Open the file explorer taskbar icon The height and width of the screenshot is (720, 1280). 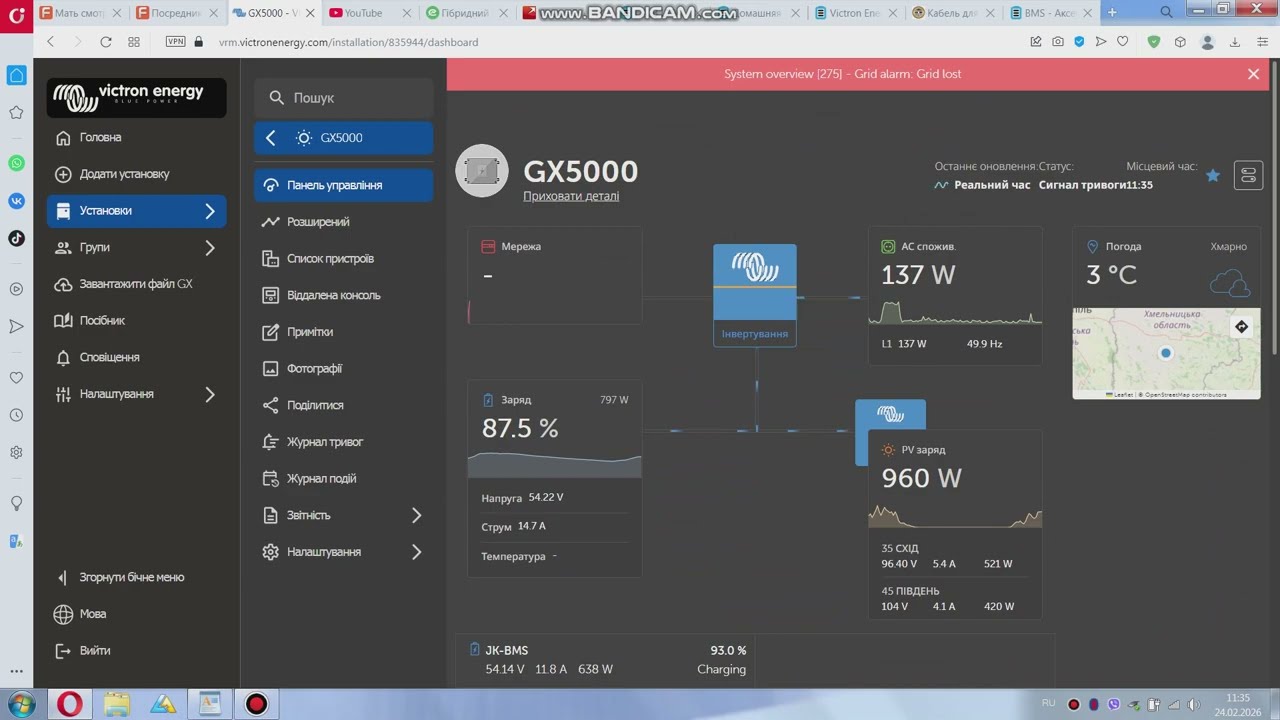pyautogui.click(x=117, y=704)
